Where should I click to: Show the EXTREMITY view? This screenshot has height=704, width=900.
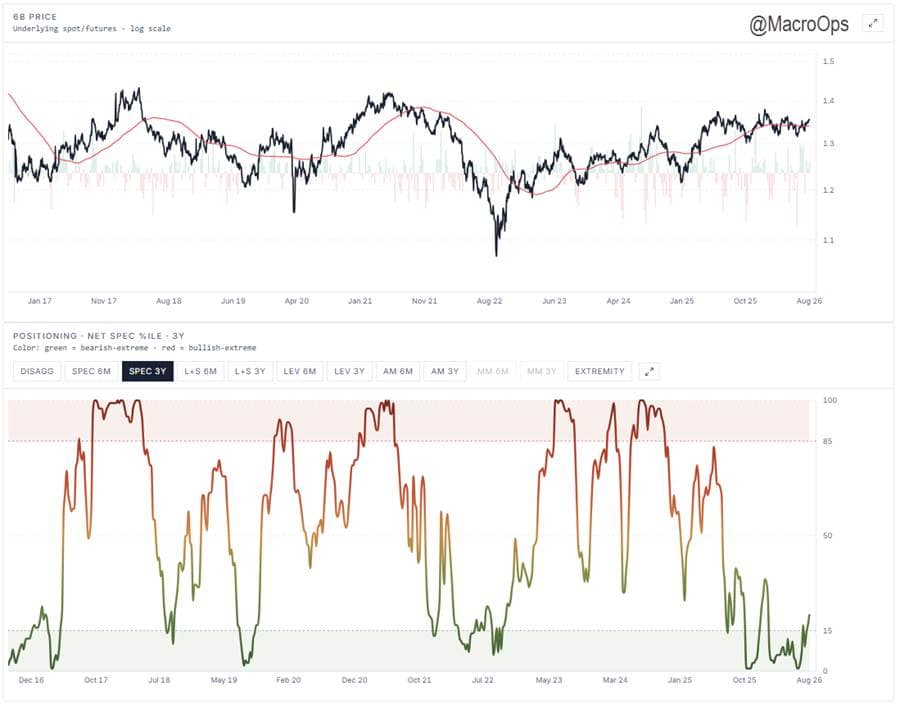(x=599, y=371)
